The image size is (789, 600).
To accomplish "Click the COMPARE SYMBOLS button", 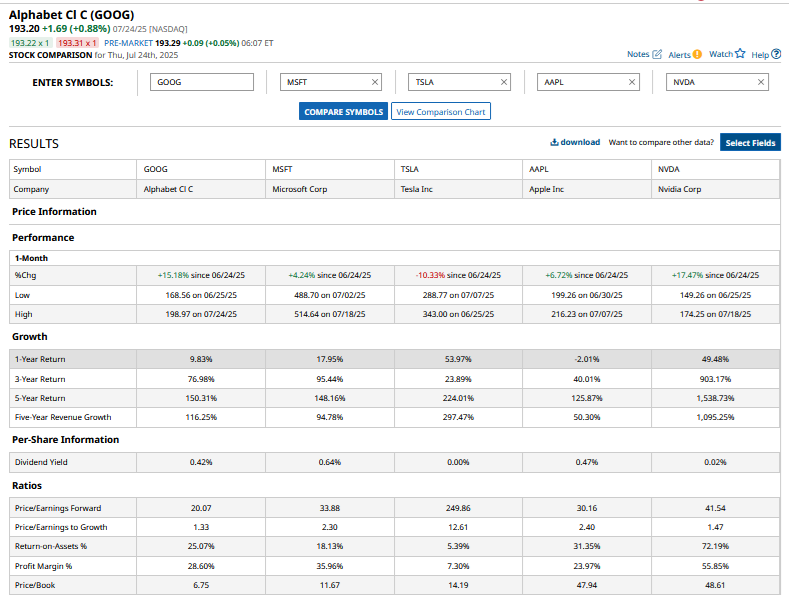I will (343, 112).
